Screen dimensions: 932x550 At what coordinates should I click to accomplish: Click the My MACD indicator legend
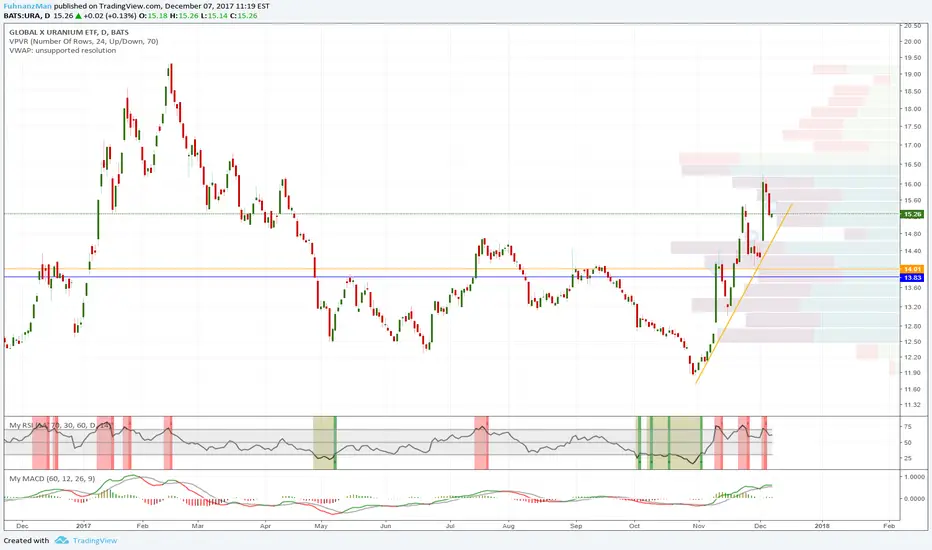(52, 478)
